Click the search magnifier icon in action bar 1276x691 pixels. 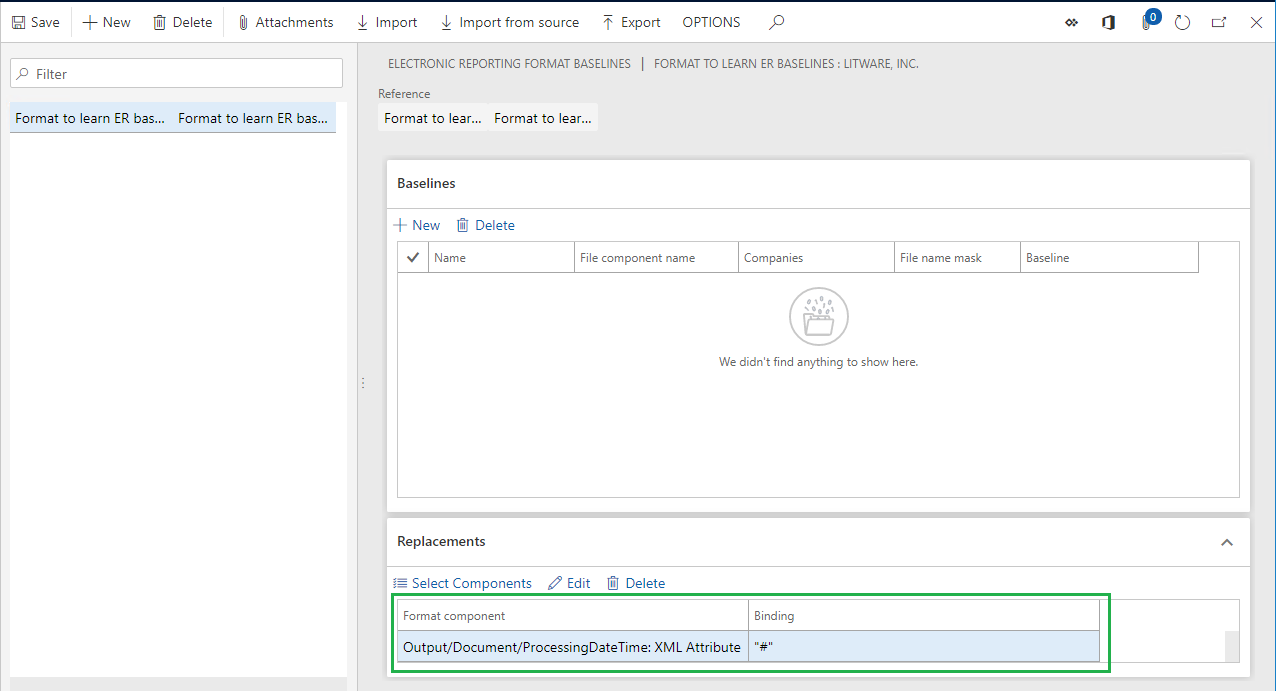777,22
